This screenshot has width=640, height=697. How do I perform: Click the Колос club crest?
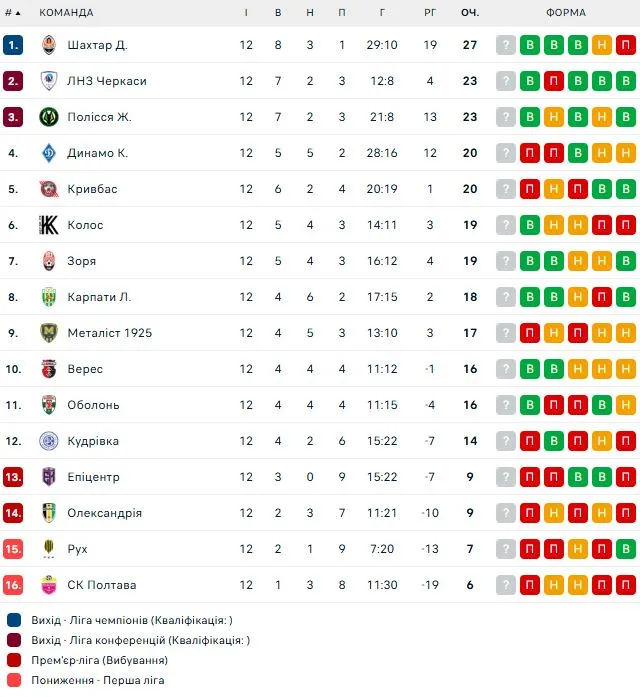point(49,225)
